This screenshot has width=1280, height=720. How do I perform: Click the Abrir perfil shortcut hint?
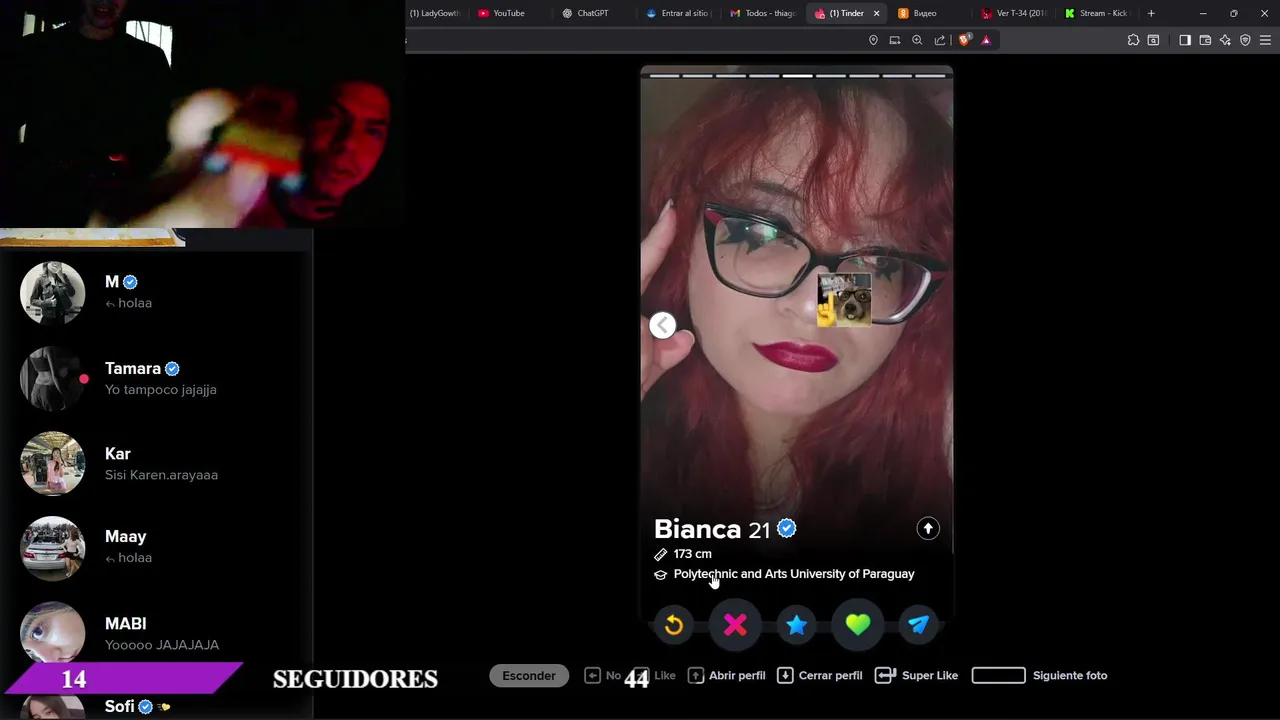coord(727,676)
